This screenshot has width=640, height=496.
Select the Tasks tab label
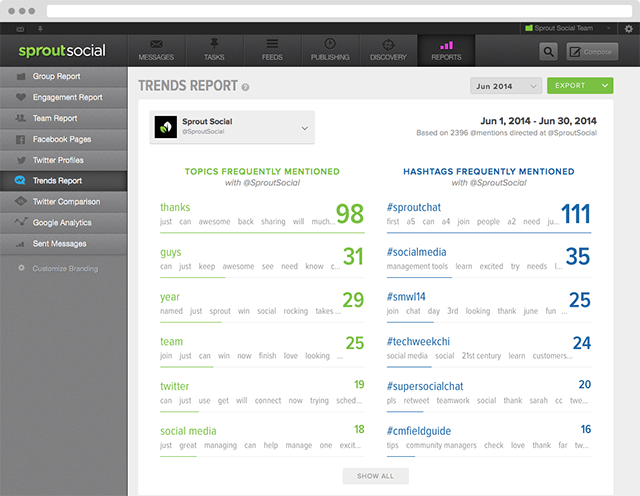tap(214, 57)
